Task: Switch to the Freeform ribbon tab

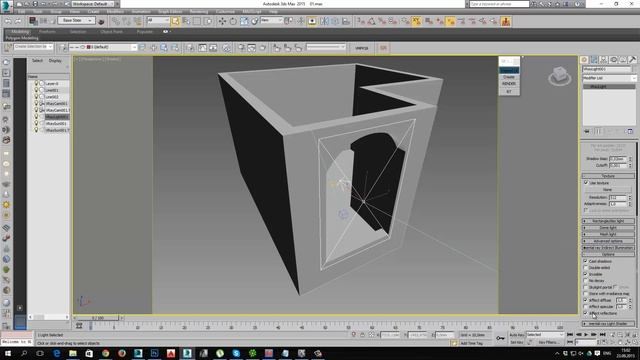Action: [x=47, y=31]
